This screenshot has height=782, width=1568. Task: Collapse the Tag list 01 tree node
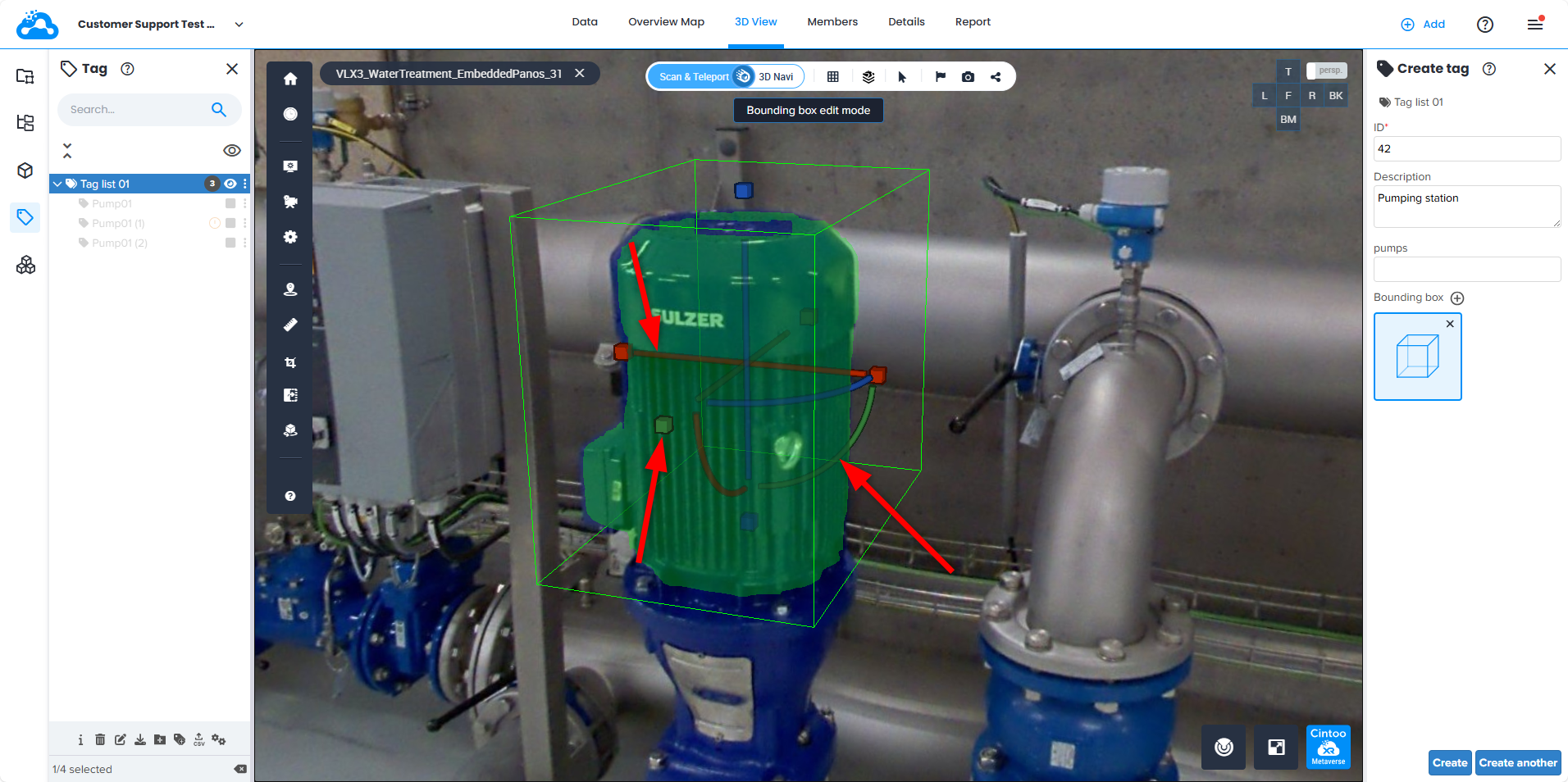coord(57,184)
